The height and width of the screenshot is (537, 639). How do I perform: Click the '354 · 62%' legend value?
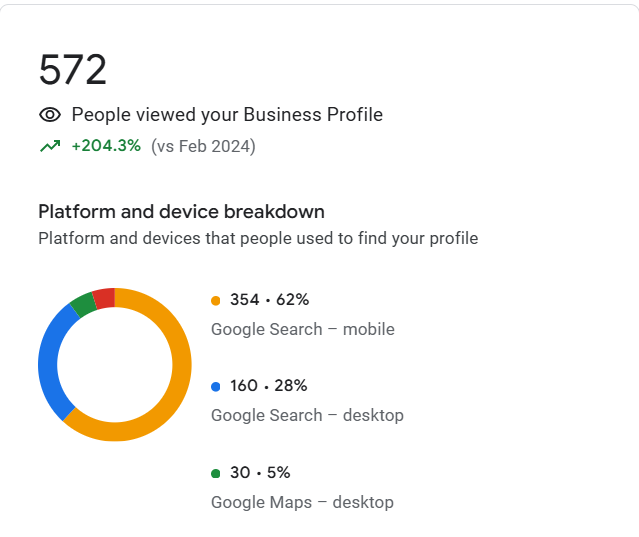point(269,299)
